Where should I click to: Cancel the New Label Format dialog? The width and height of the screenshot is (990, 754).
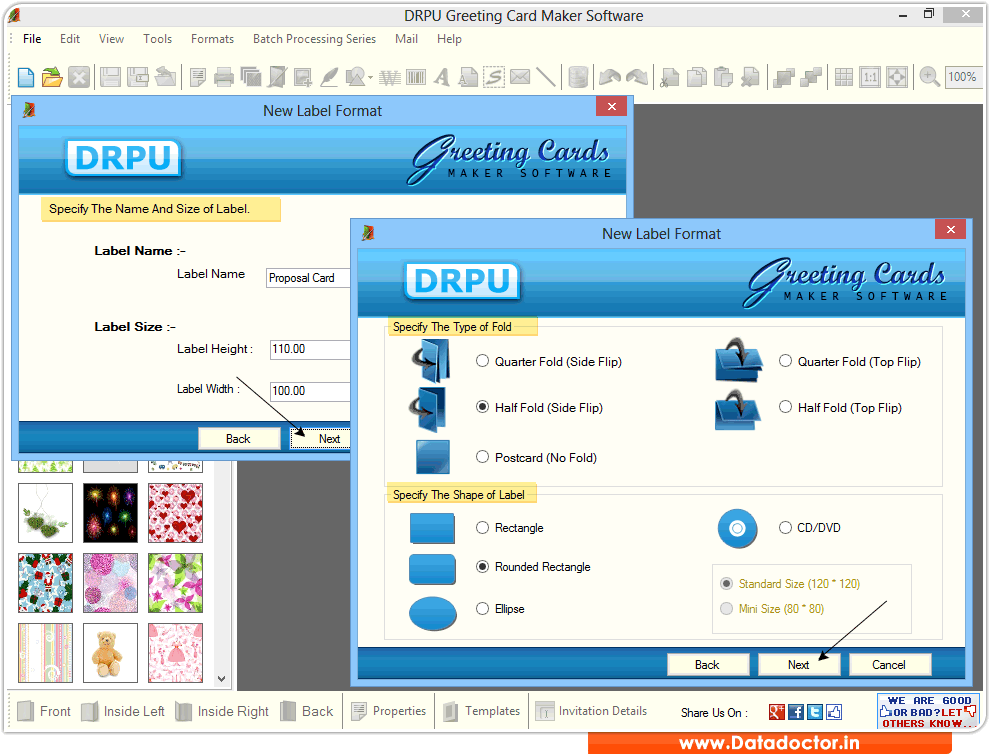[x=889, y=664]
